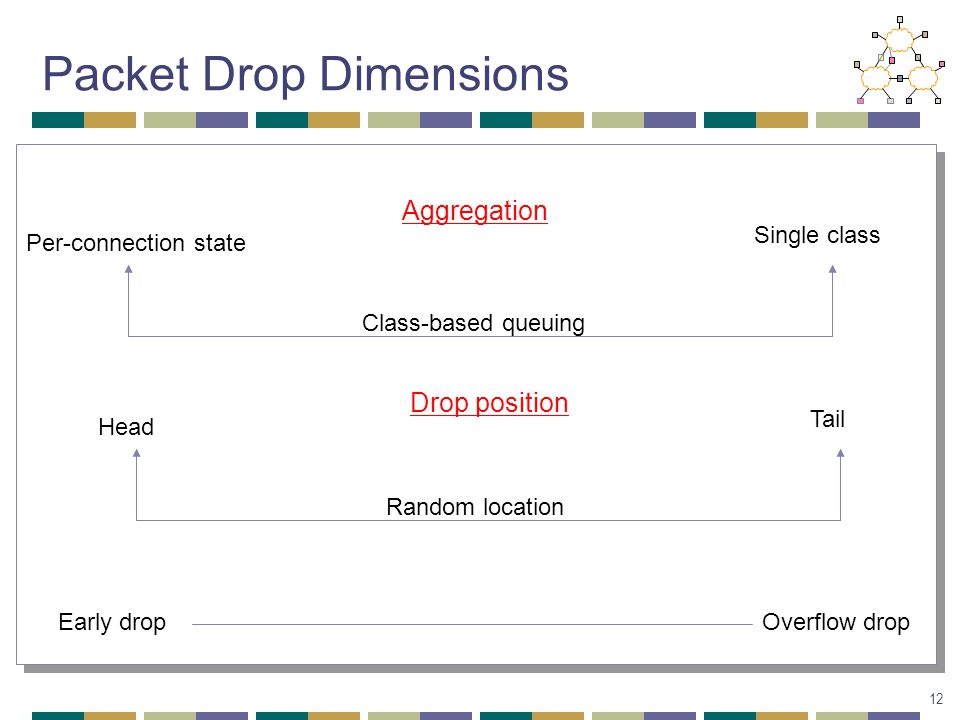The height and width of the screenshot is (720, 960).
Task: Select the Per-connection state label
Action: point(136,243)
